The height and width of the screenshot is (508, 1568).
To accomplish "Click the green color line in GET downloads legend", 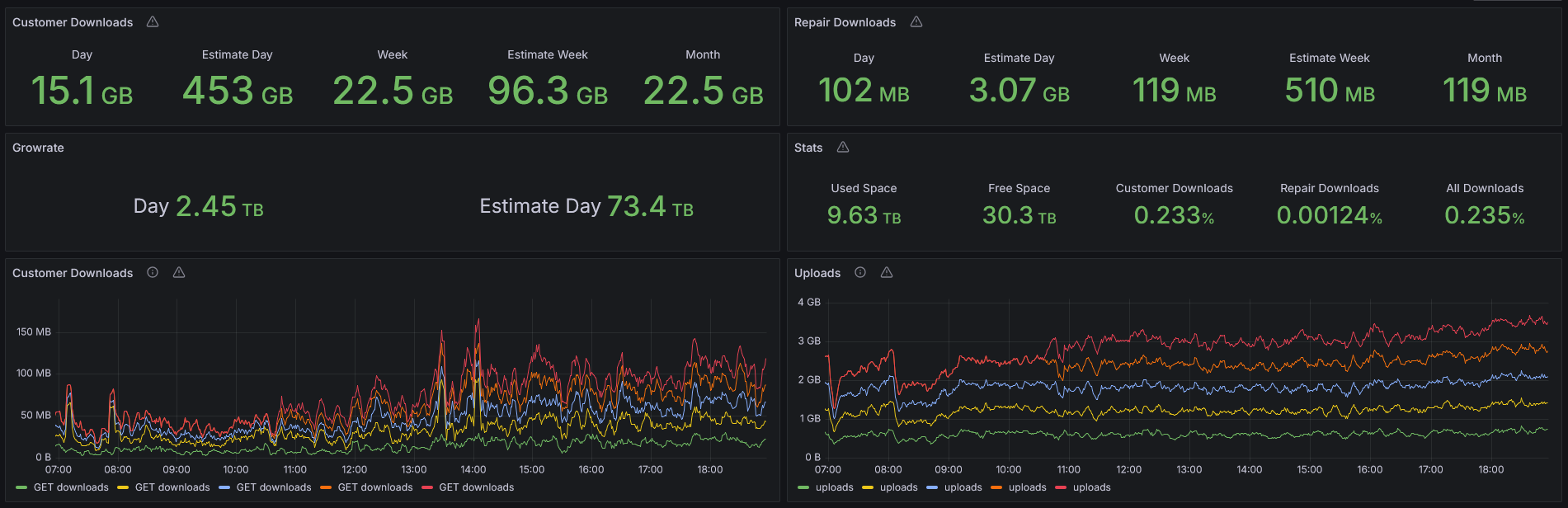I will click(x=21, y=487).
